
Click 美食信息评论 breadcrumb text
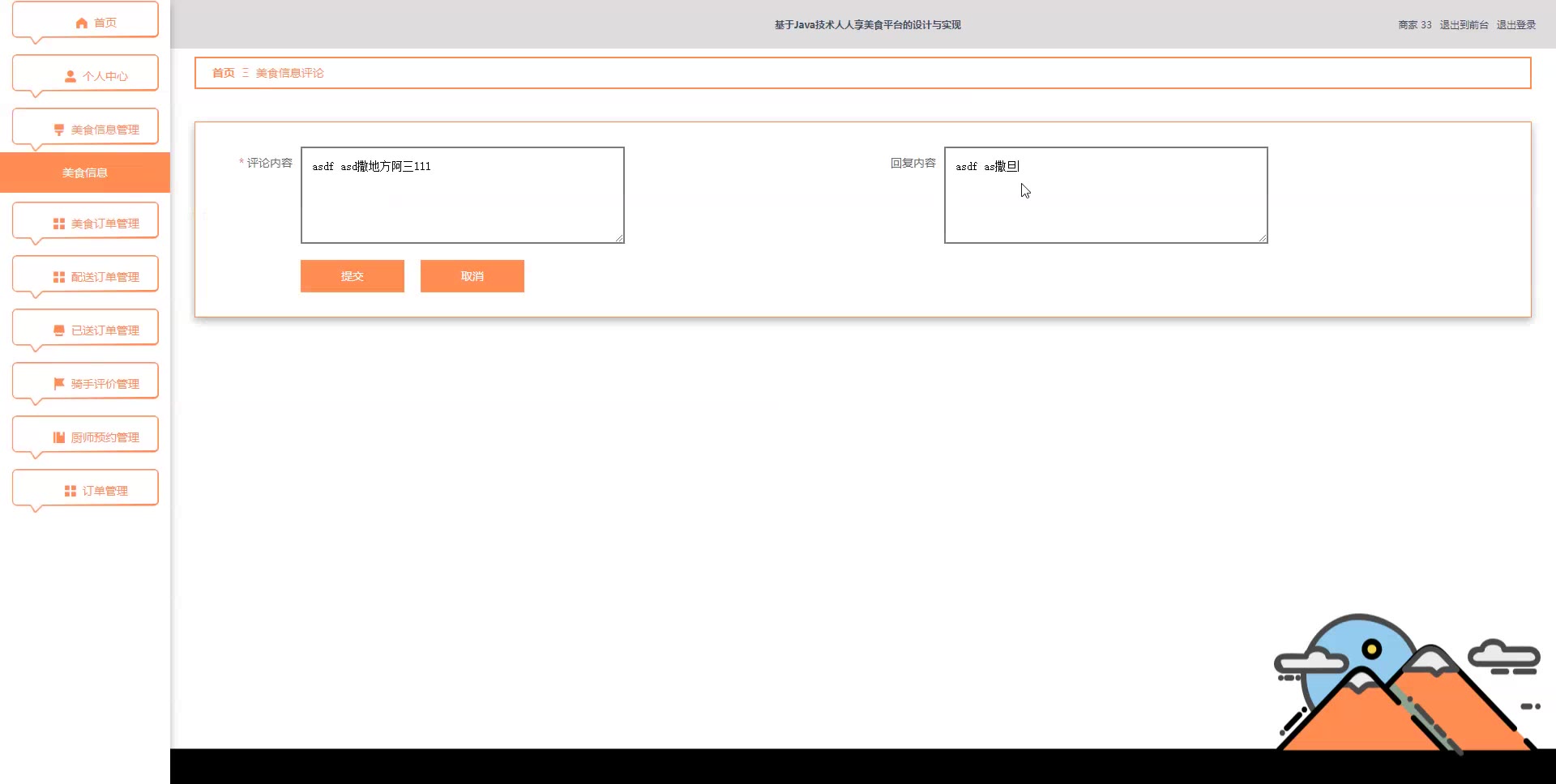(290, 73)
